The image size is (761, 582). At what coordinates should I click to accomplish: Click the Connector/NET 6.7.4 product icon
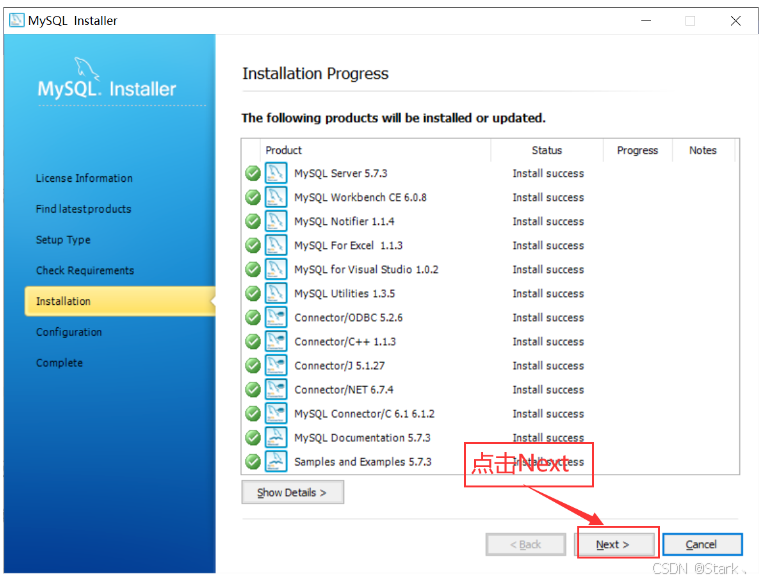(x=276, y=389)
